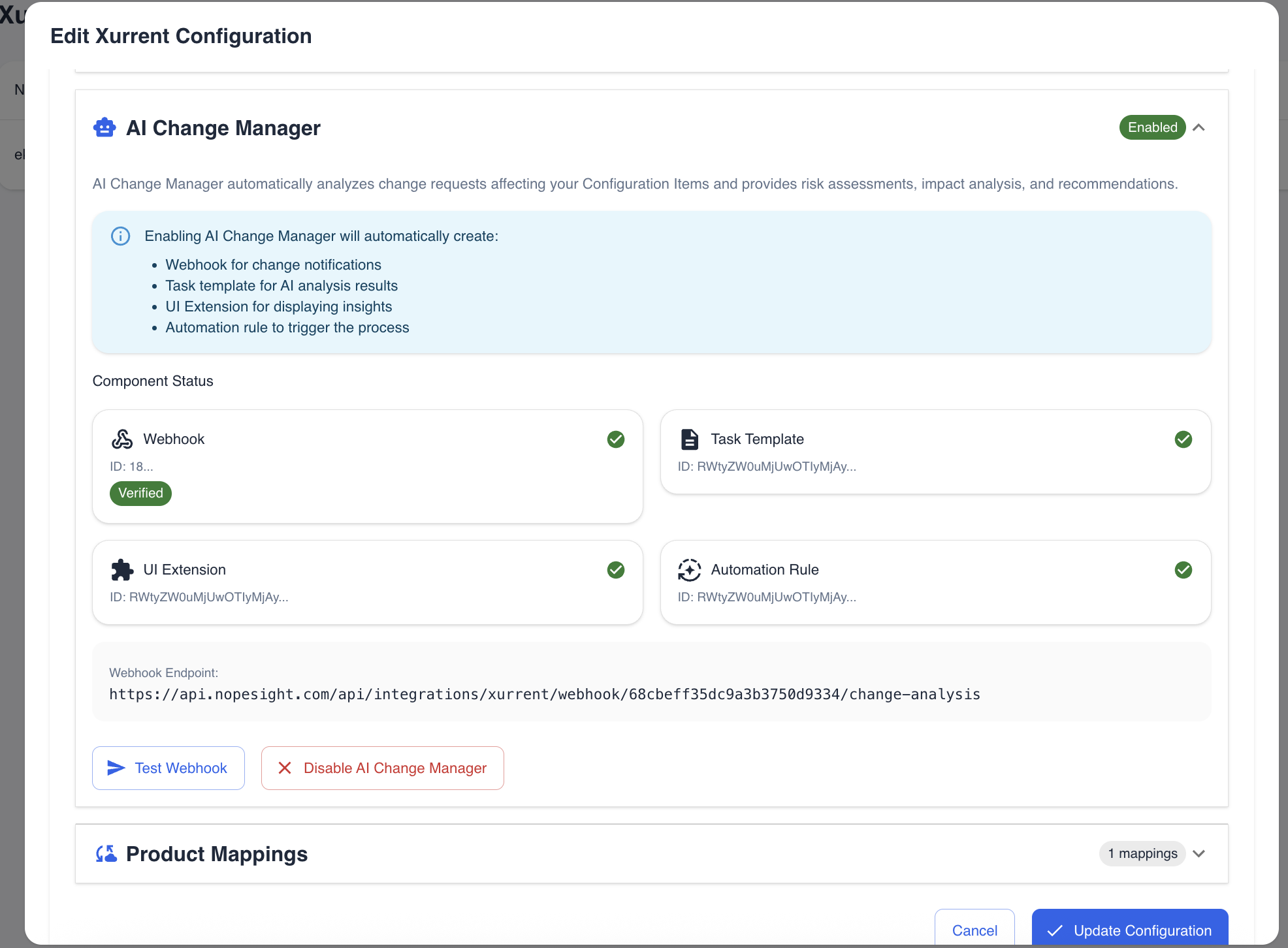The height and width of the screenshot is (948, 1288).
Task: Collapse the AI Change Manager section
Action: coord(1200,128)
